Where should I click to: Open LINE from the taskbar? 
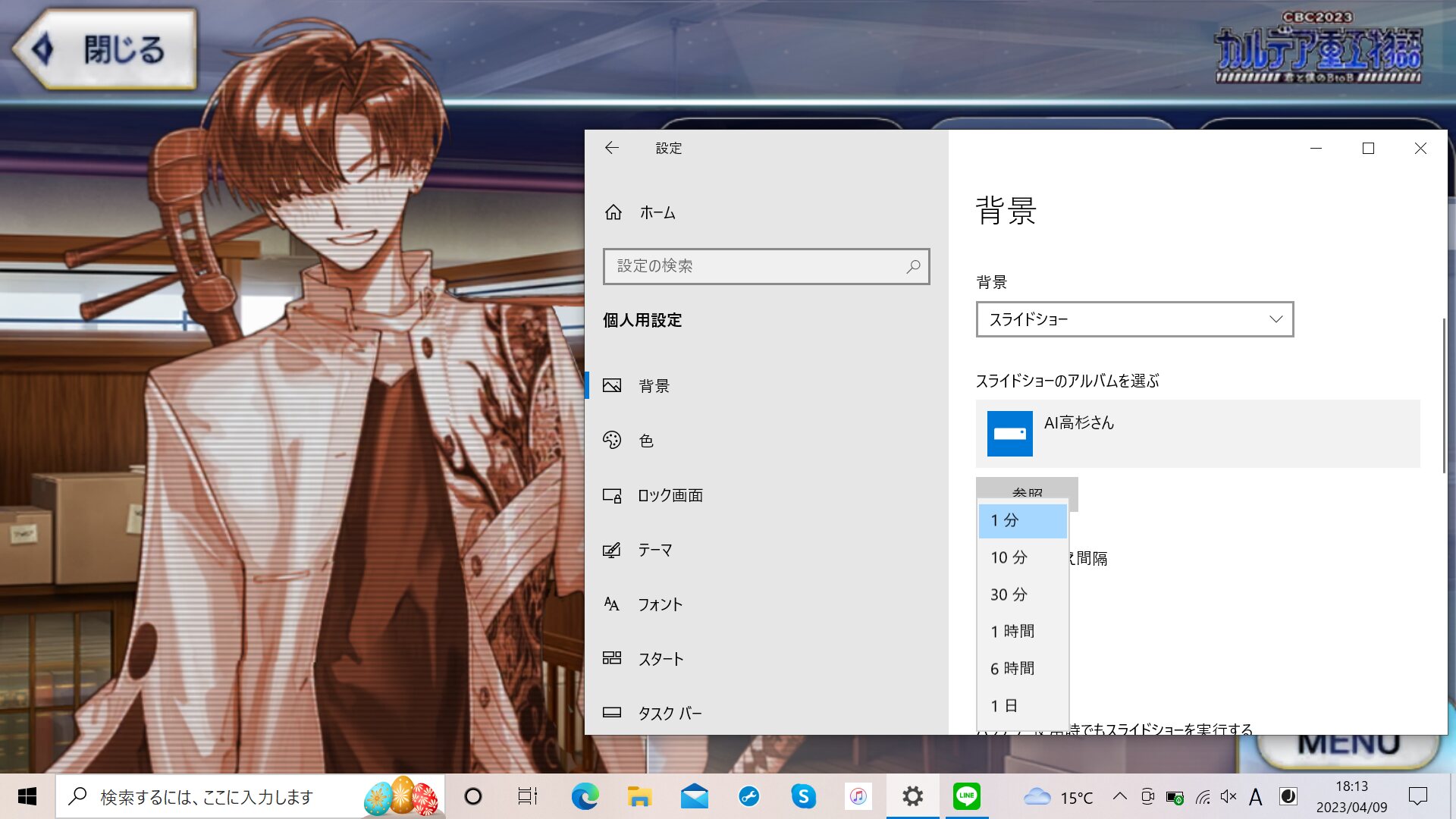pos(966,796)
